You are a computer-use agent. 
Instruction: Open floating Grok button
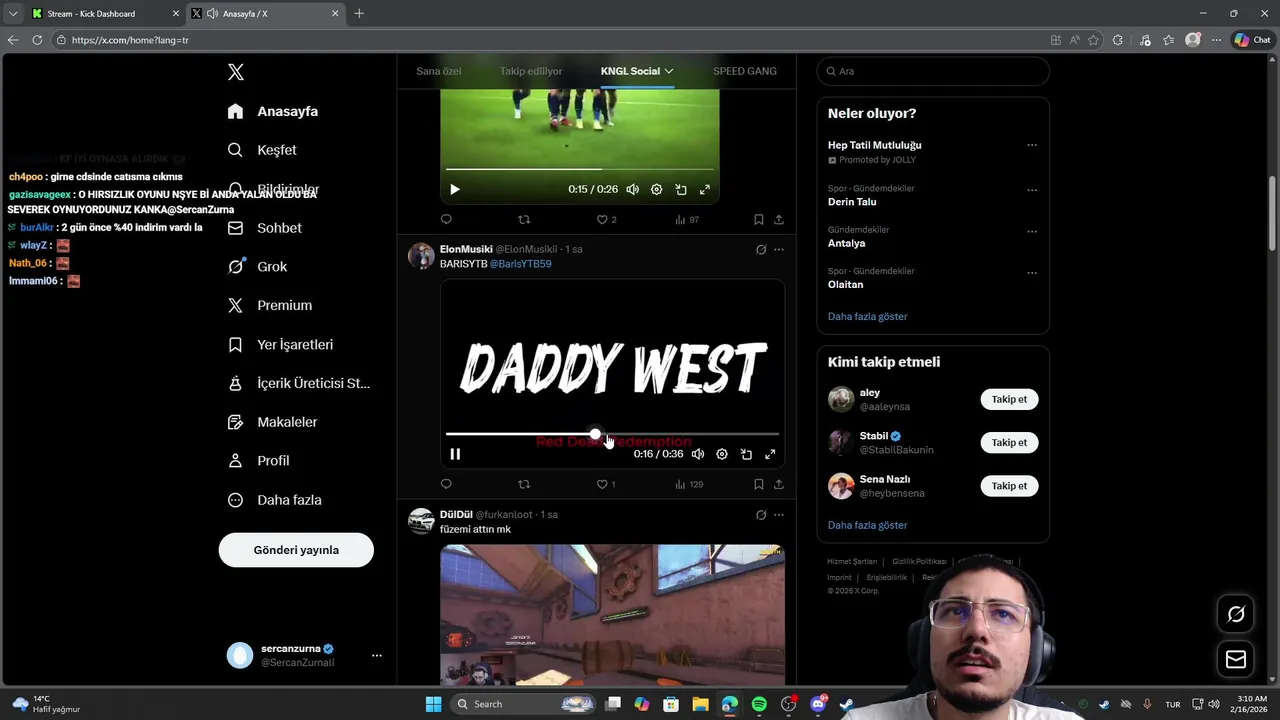1236,614
